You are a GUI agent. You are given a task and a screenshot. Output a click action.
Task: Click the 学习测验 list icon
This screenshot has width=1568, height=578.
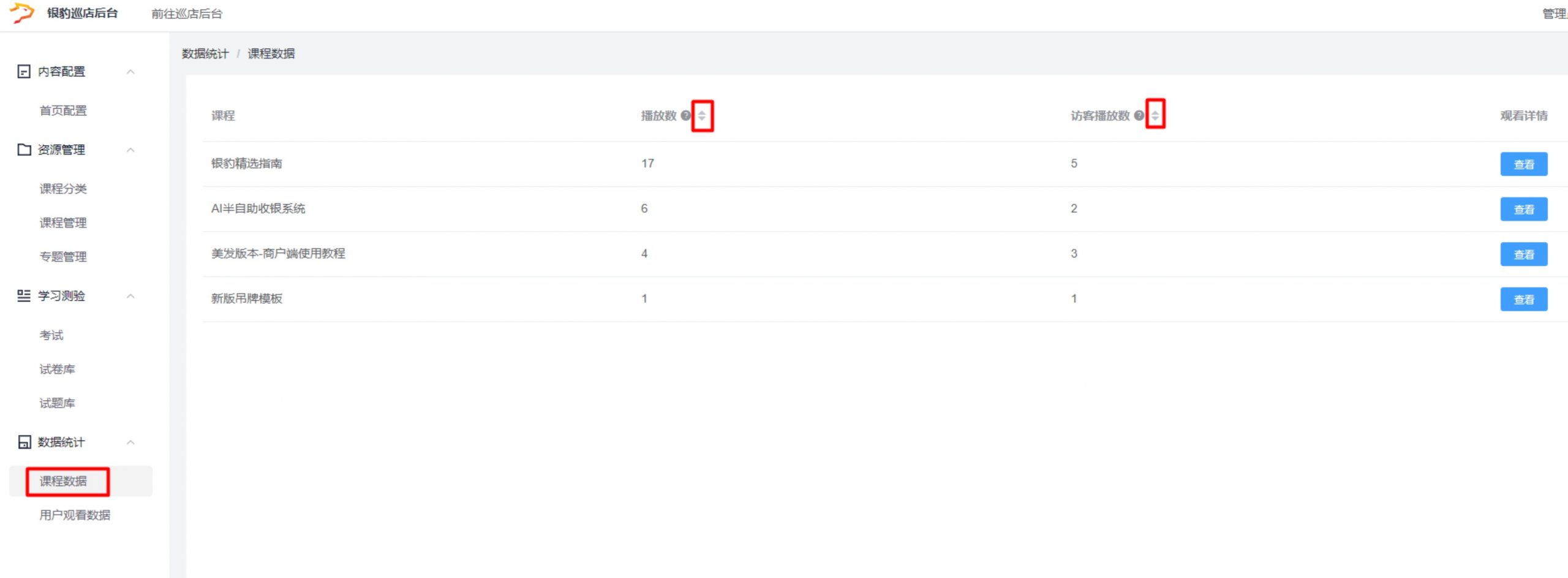tap(24, 296)
